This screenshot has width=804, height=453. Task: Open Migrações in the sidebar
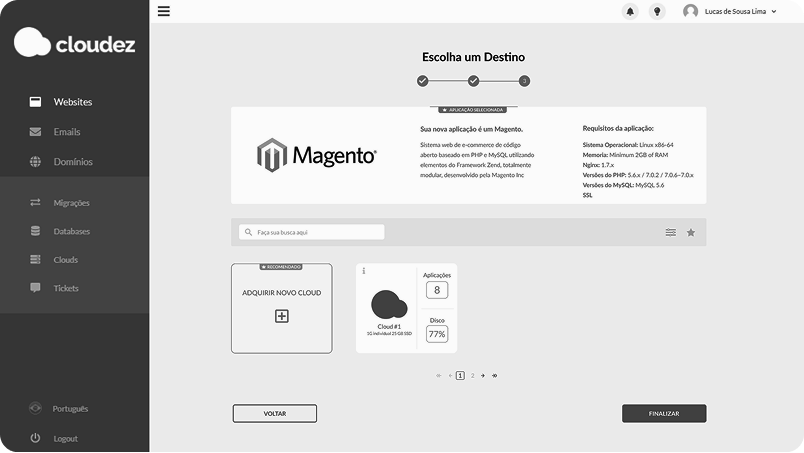[71, 203]
